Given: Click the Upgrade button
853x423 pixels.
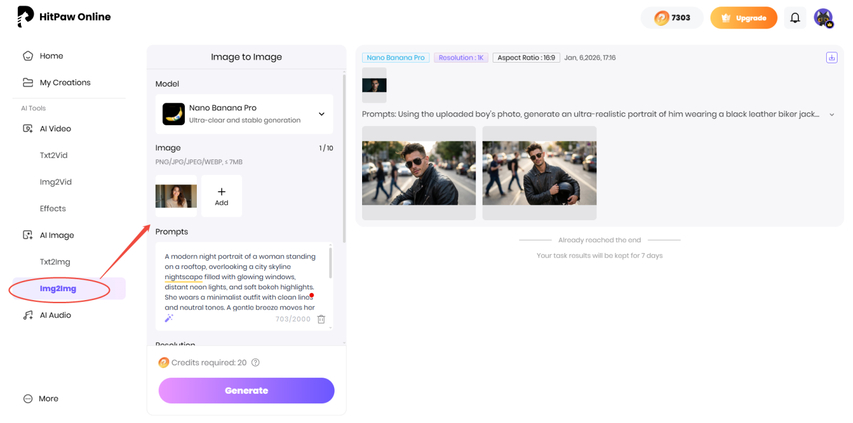Looking at the screenshot, I should [743, 18].
